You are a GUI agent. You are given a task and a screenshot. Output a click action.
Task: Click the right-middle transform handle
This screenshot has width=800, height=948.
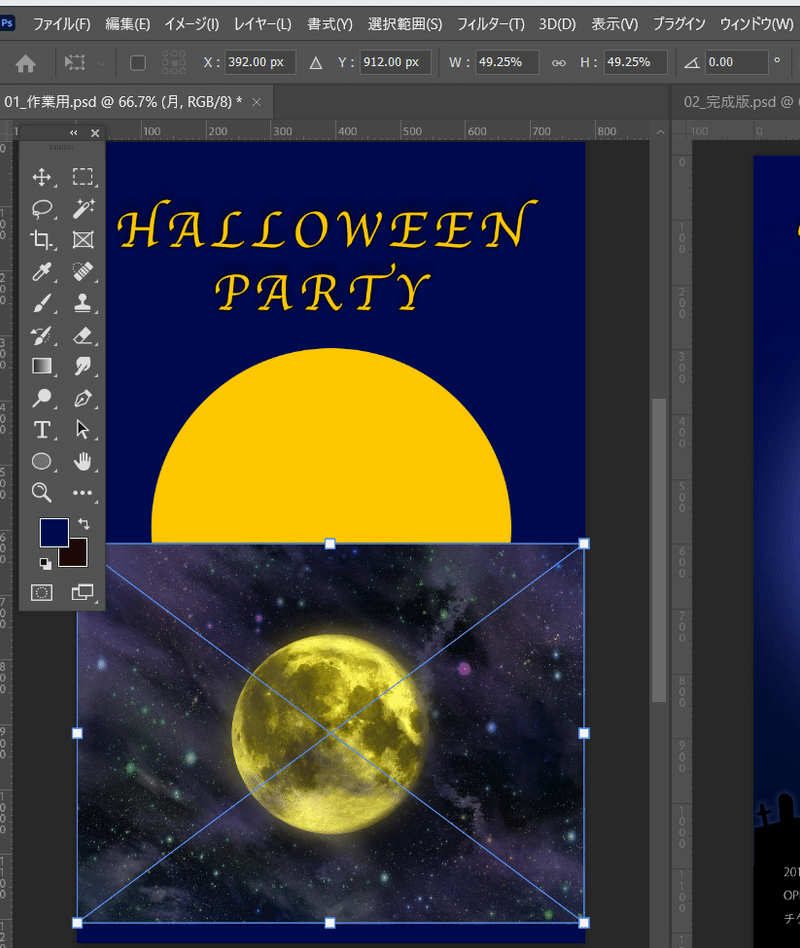(584, 733)
